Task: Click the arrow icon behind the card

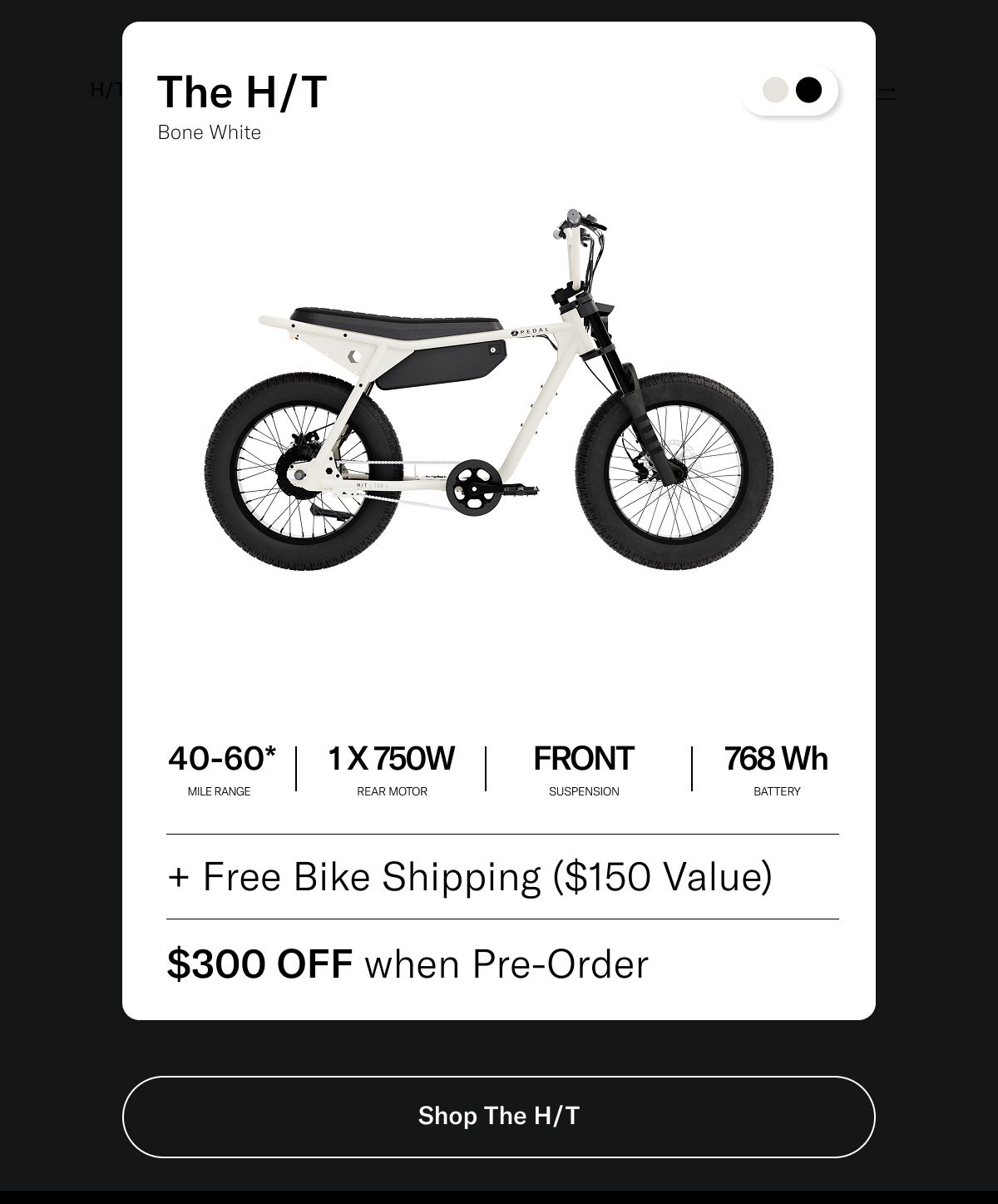Action: click(x=887, y=92)
